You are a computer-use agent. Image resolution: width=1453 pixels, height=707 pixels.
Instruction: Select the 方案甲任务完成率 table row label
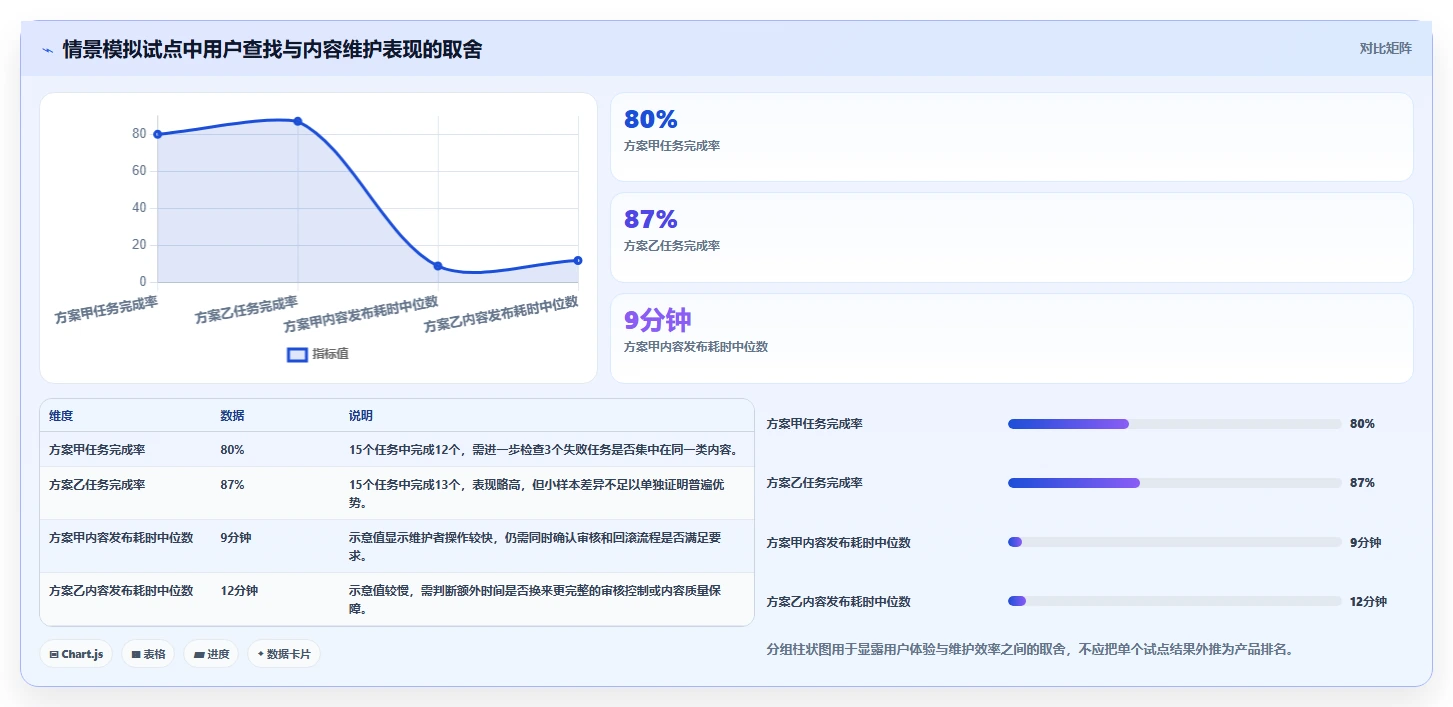(97, 450)
